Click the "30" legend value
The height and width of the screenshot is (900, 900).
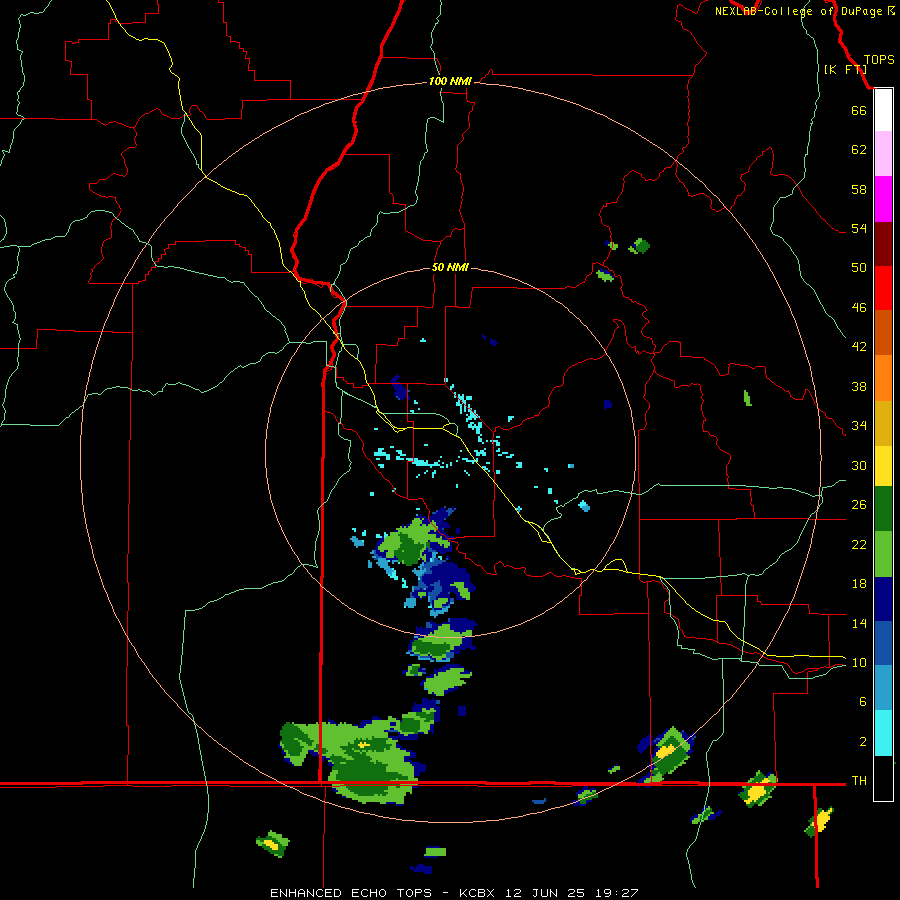(x=859, y=465)
